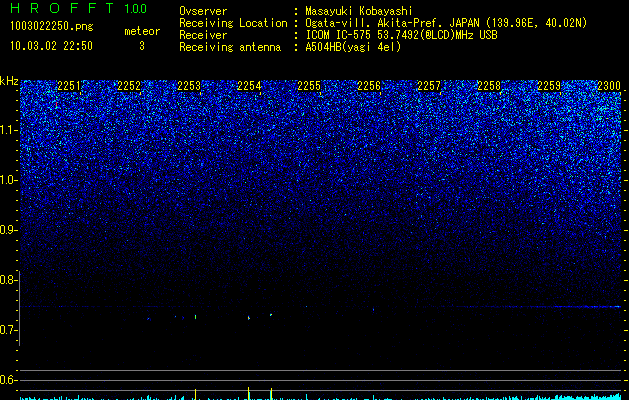The height and width of the screenshot is (400, 629).
Task: Click the 2254 time marker
Action: pyautogui.click(x=249, y=86)
